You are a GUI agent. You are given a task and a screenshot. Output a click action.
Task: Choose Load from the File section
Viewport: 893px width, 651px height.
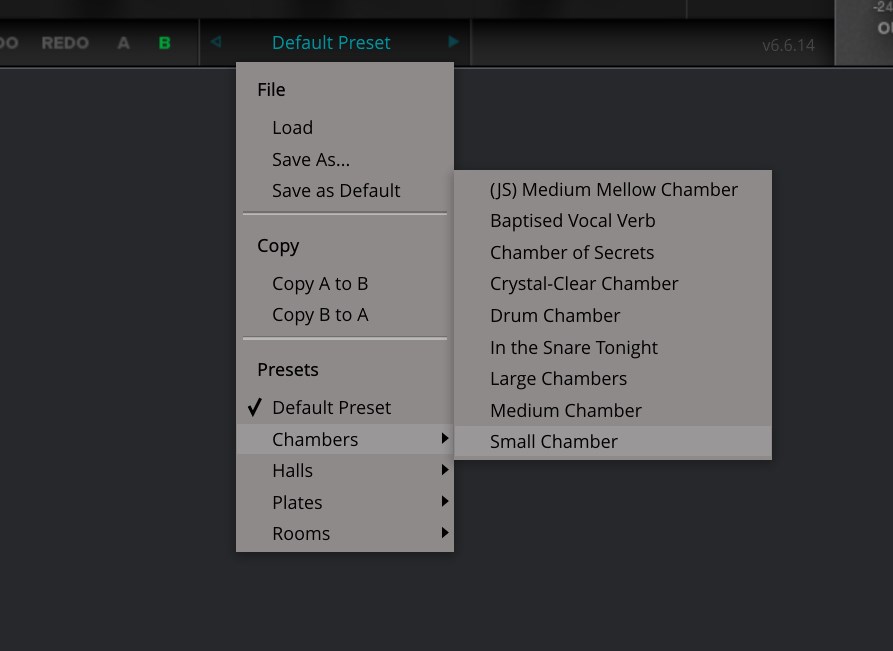[293, 128]
